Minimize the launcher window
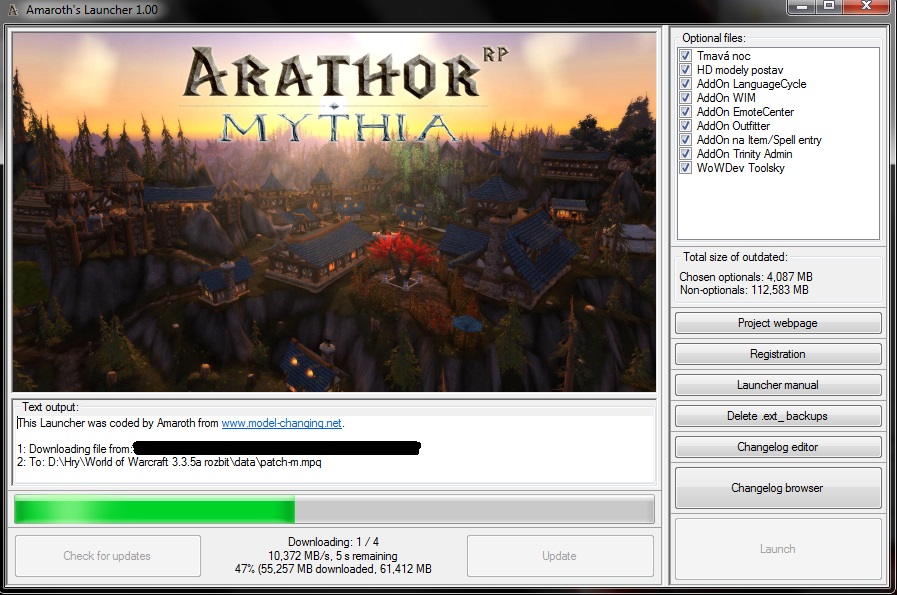This screenshot has height=595, width=897. pos(801,8)
